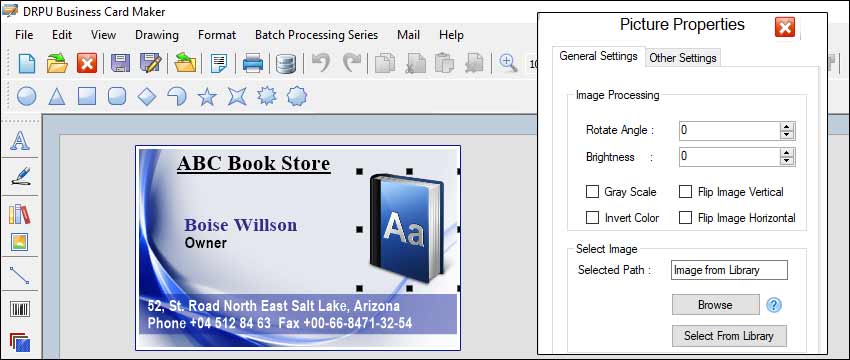Open the database cylinder icon
Viewport: 850px width, 360px height.
click(286, 63)
